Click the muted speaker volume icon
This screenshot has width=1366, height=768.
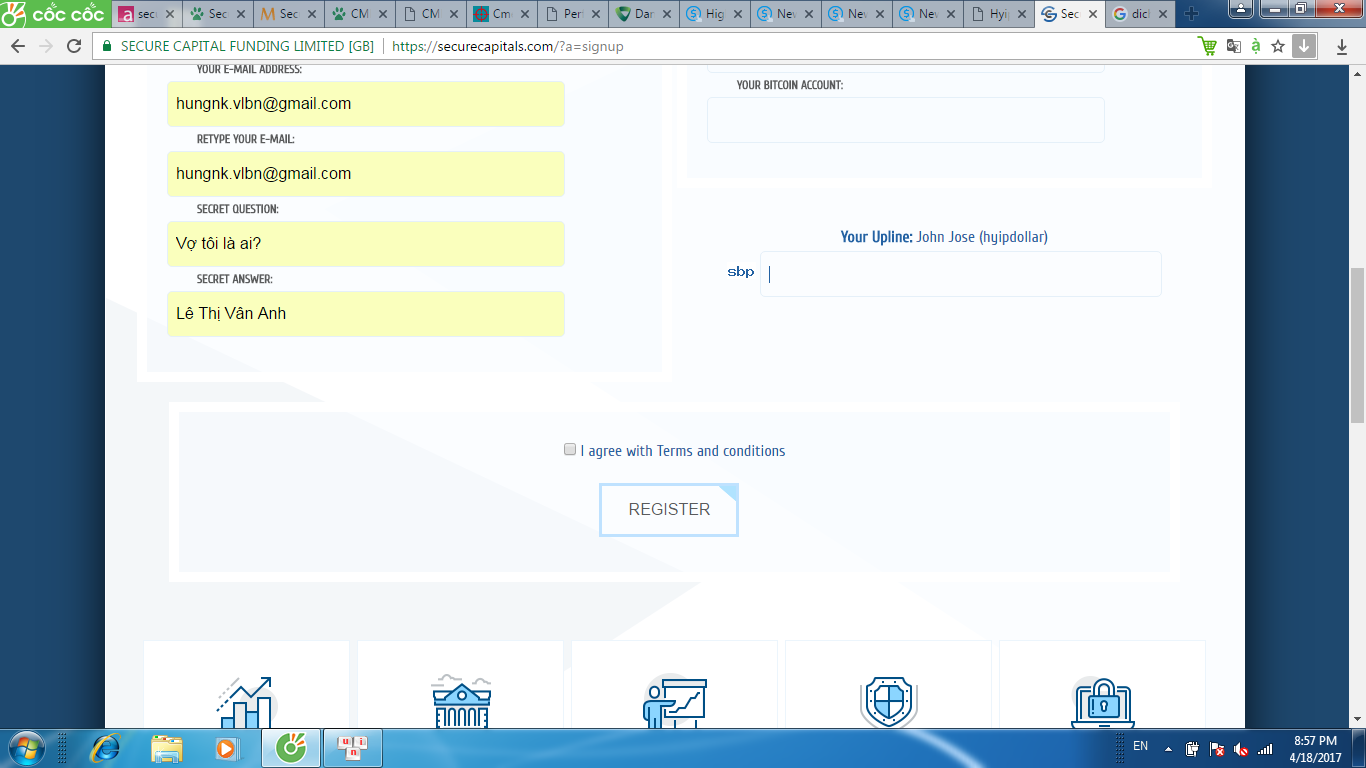coord(1241,749)
